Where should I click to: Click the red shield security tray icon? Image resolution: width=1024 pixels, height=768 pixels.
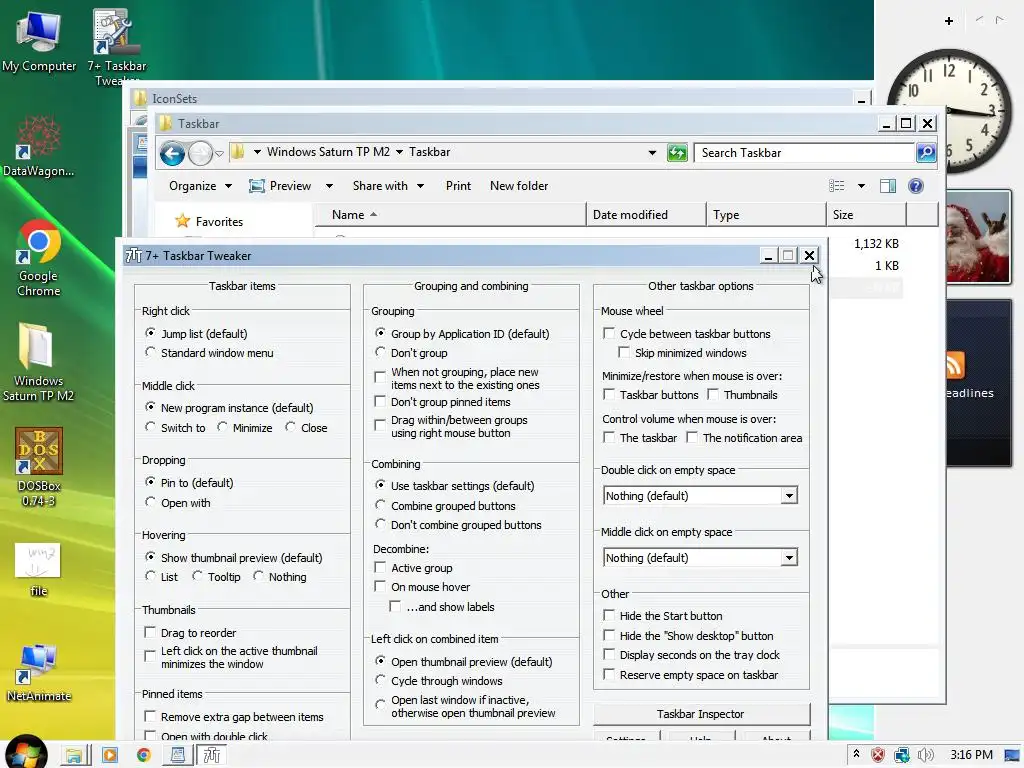click(878, 756)
